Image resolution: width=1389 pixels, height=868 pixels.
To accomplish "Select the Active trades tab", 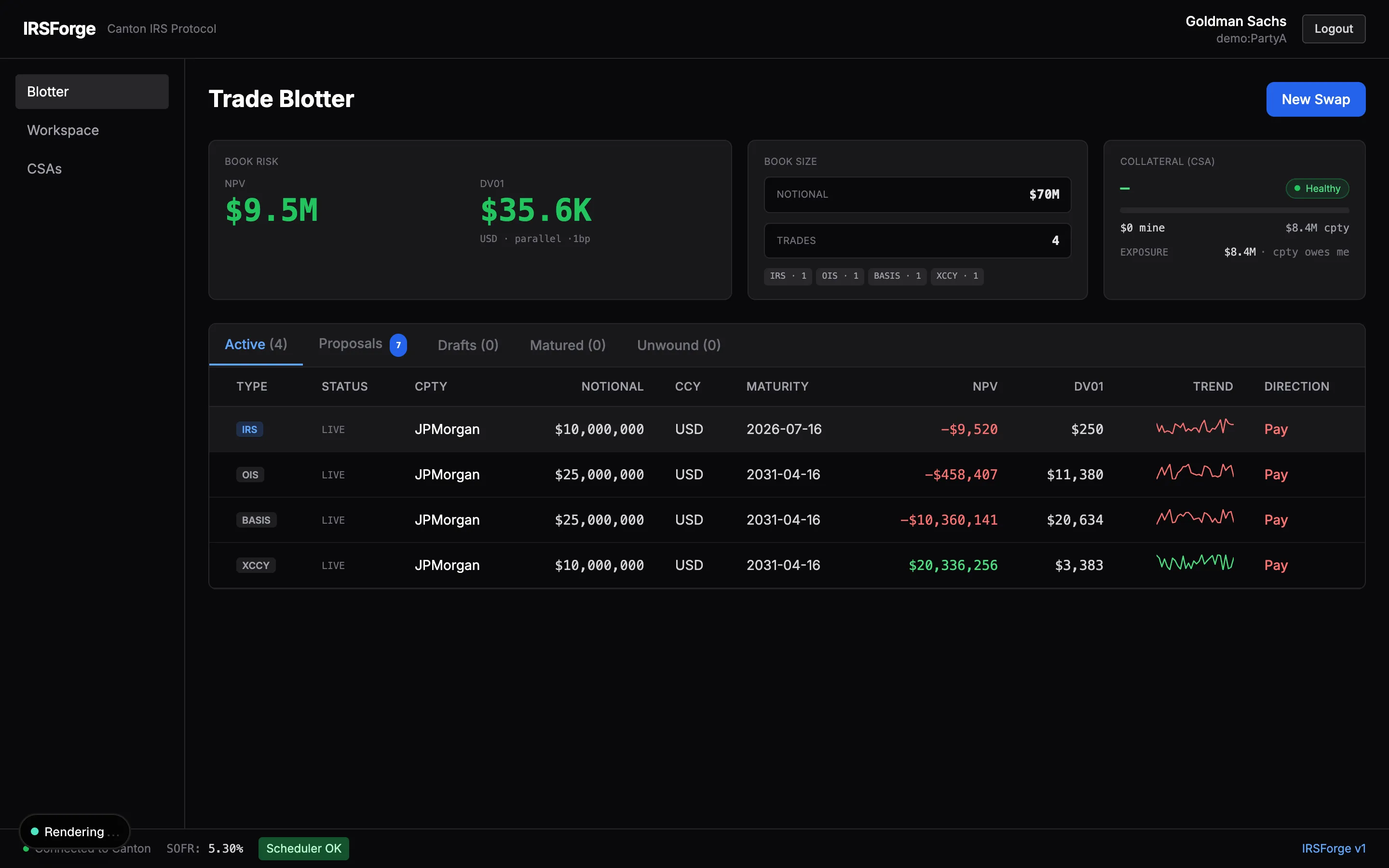I will pyautogui.click(x=256, y=344).
